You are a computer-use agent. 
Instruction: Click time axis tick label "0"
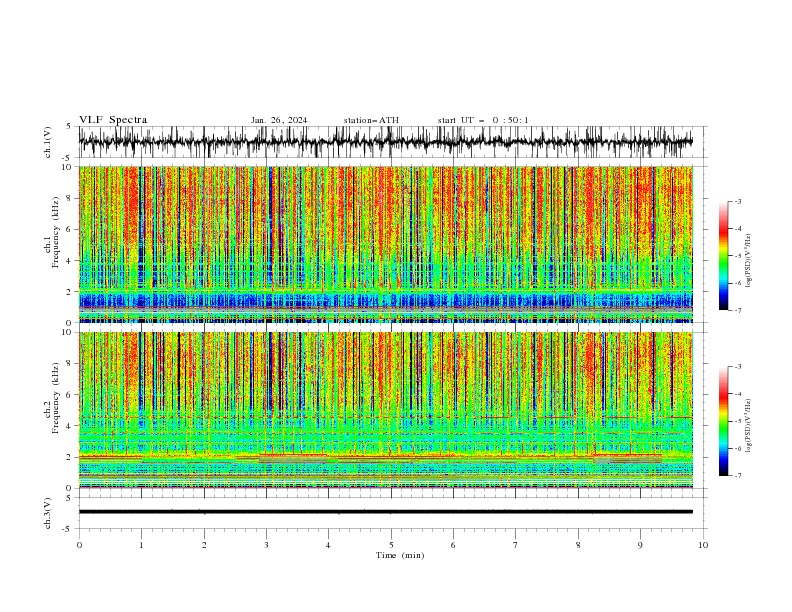79,545
